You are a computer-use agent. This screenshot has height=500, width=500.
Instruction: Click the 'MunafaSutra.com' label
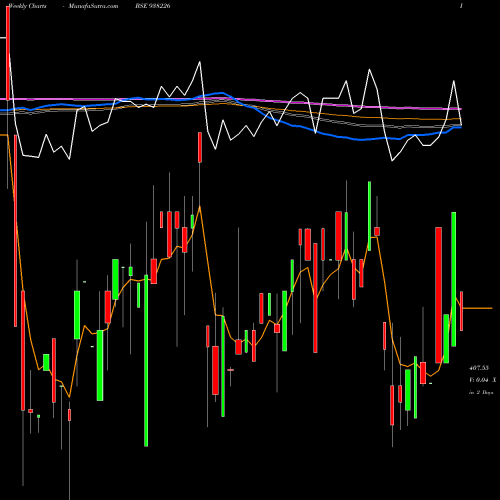pyautogui.click(x=93, y=6)
